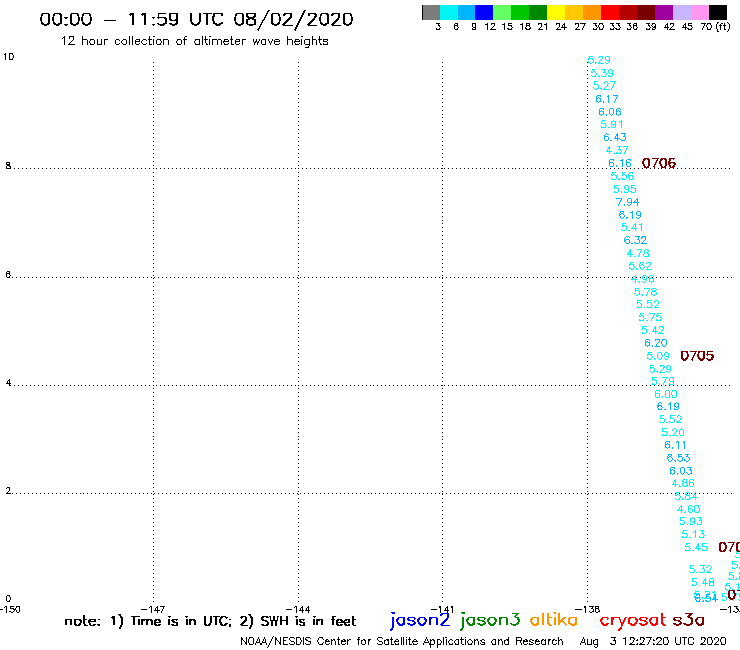Click the pink color scale swatch

[700, 12]
